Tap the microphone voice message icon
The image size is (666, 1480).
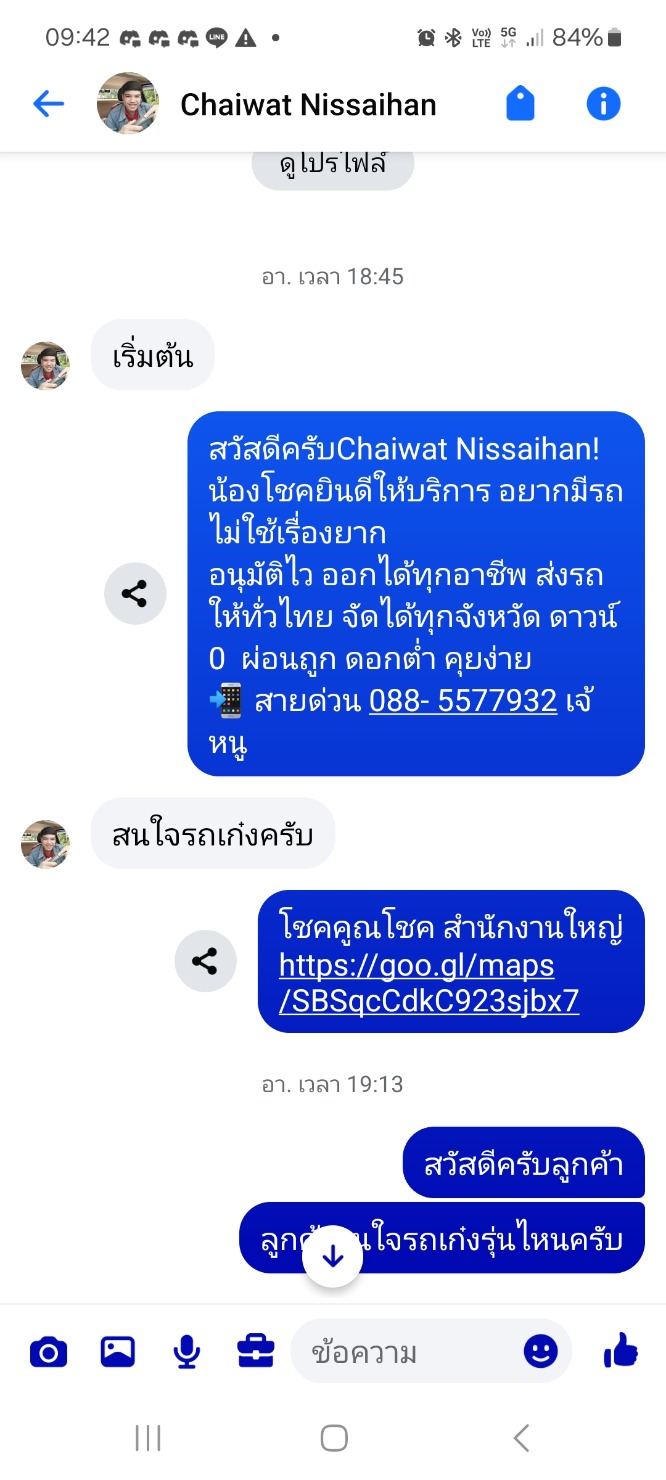coord(186,1352)
